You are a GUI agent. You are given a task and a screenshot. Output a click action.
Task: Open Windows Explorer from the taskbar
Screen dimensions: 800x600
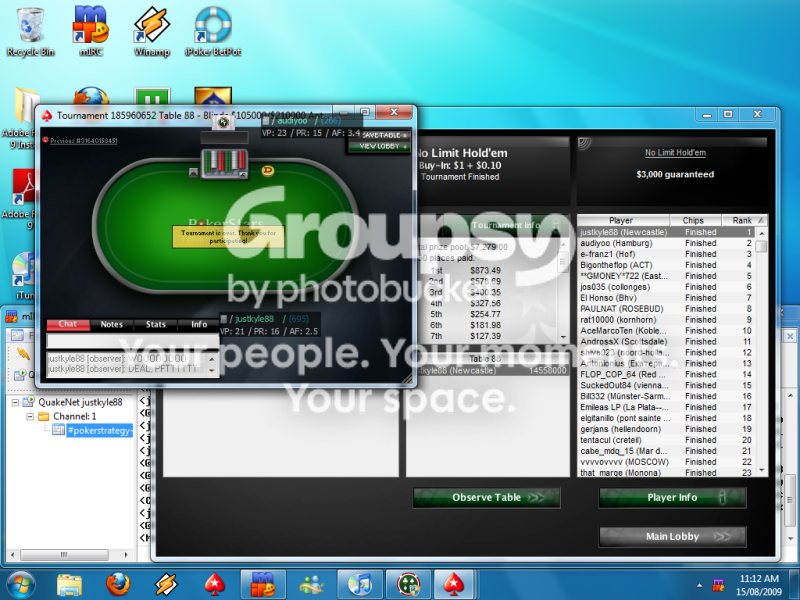pos(69,585)
